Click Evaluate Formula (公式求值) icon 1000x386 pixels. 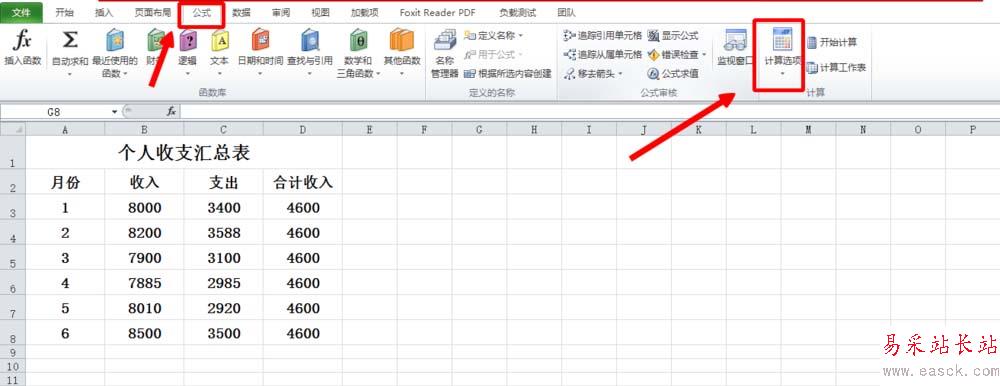(653, 73)
